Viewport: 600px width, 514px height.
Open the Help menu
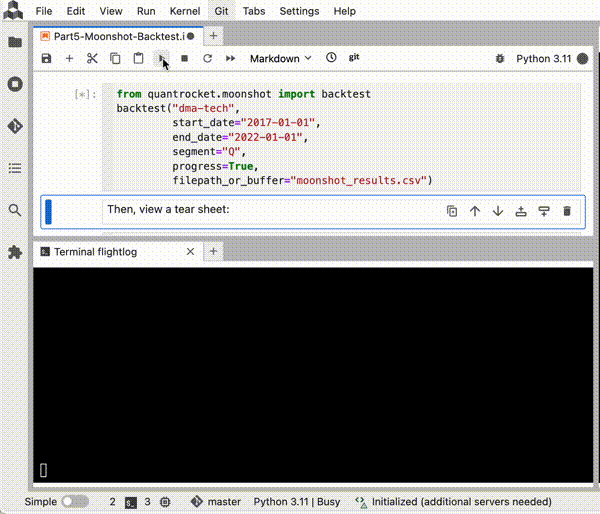(x=344, y=11)
